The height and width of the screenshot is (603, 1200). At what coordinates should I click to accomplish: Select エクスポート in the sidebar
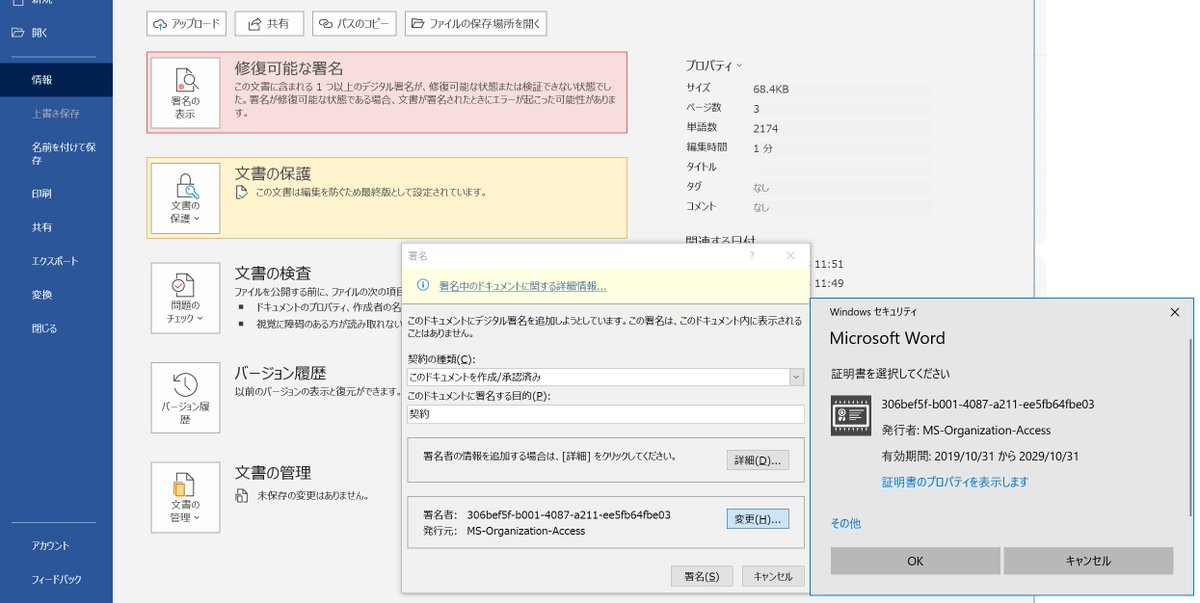pos(56,261)
